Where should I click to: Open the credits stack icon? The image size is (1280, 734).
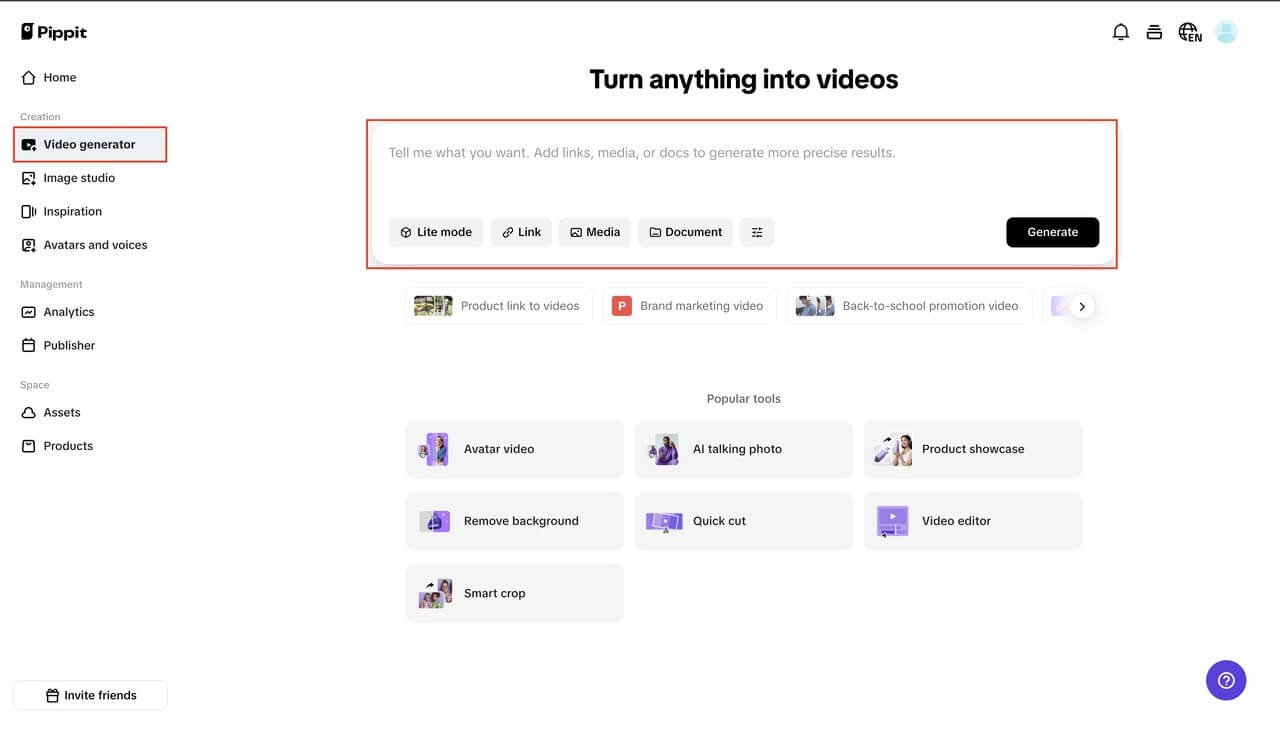(1154, 32)
